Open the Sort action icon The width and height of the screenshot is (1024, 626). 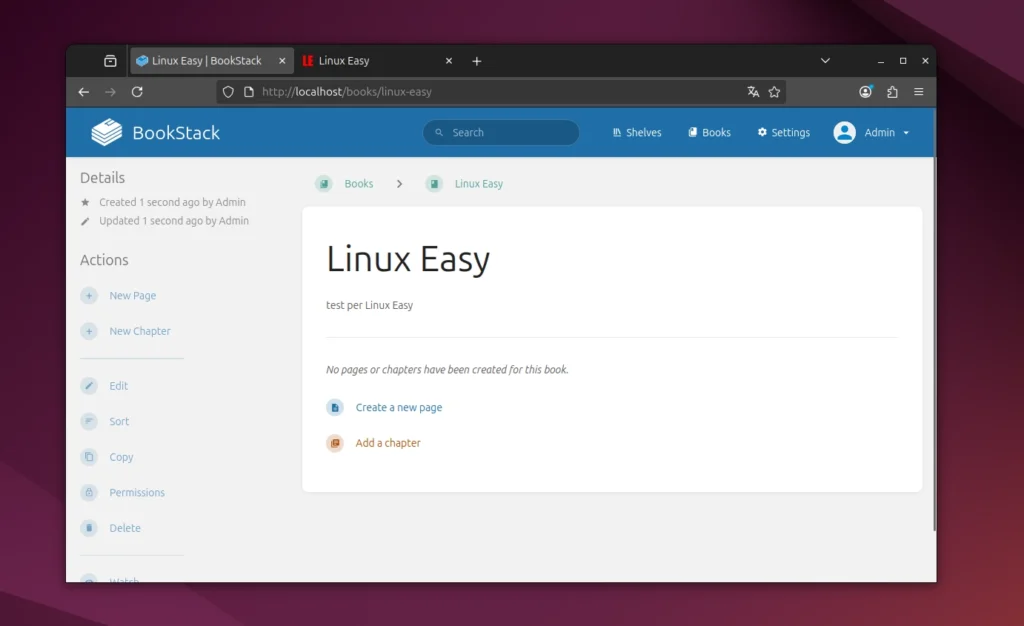tap(89, 421)
